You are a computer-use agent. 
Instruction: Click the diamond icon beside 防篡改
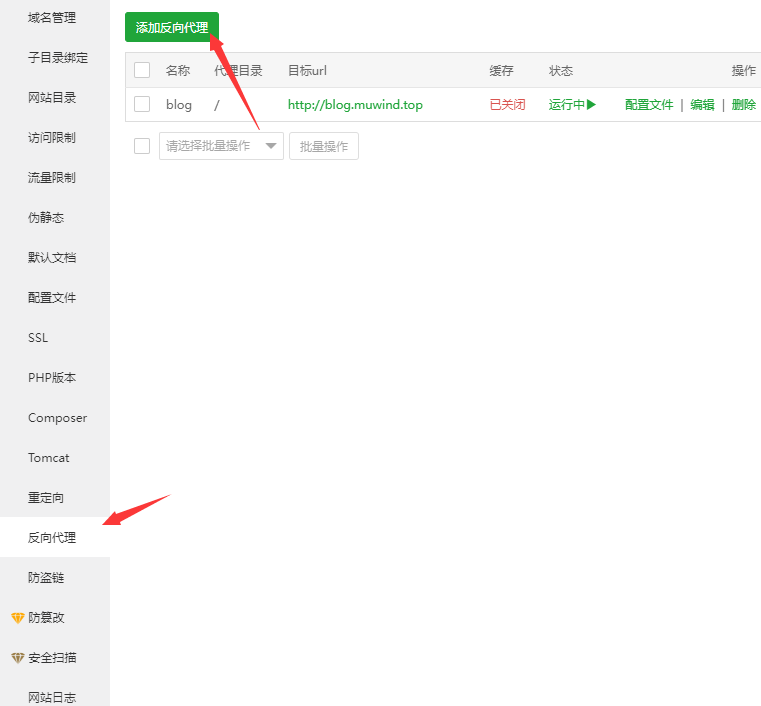(x=18, y=618)
